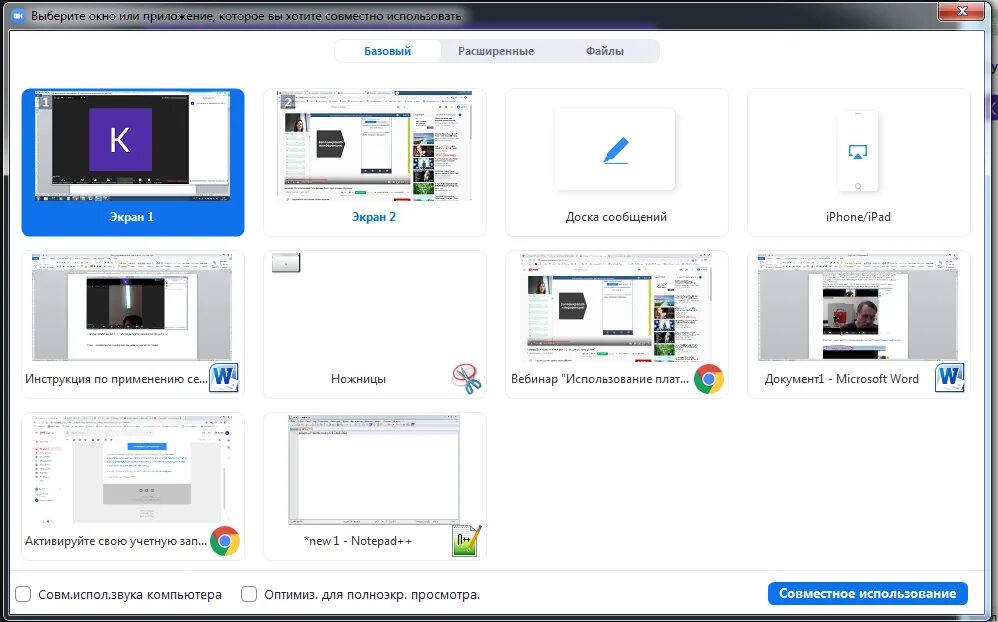The width and height of the screenshot is (998, 622).
Task: Click the Экран 2 label text
Action: click(374, 217)
